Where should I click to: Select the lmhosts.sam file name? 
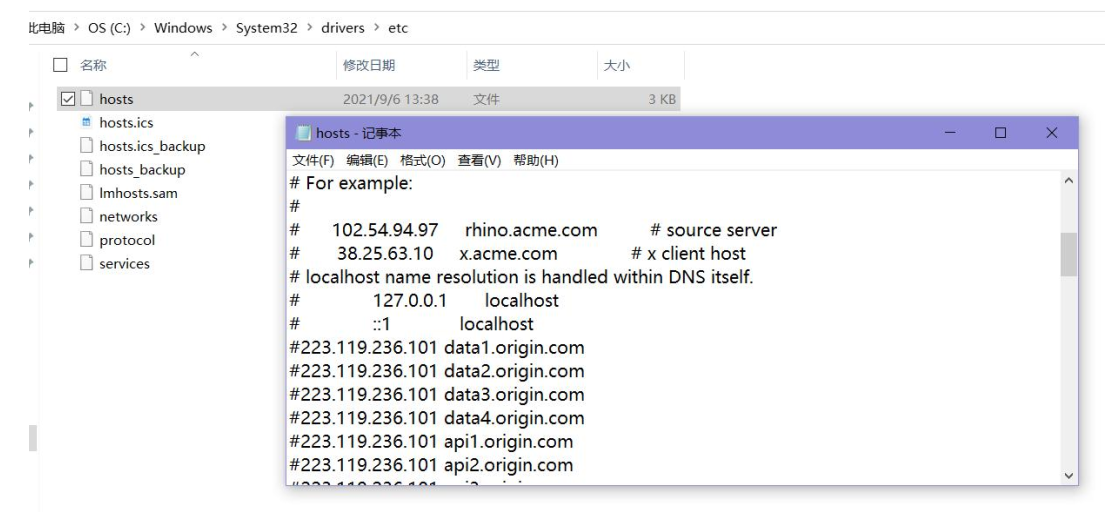tap(138, 193)
